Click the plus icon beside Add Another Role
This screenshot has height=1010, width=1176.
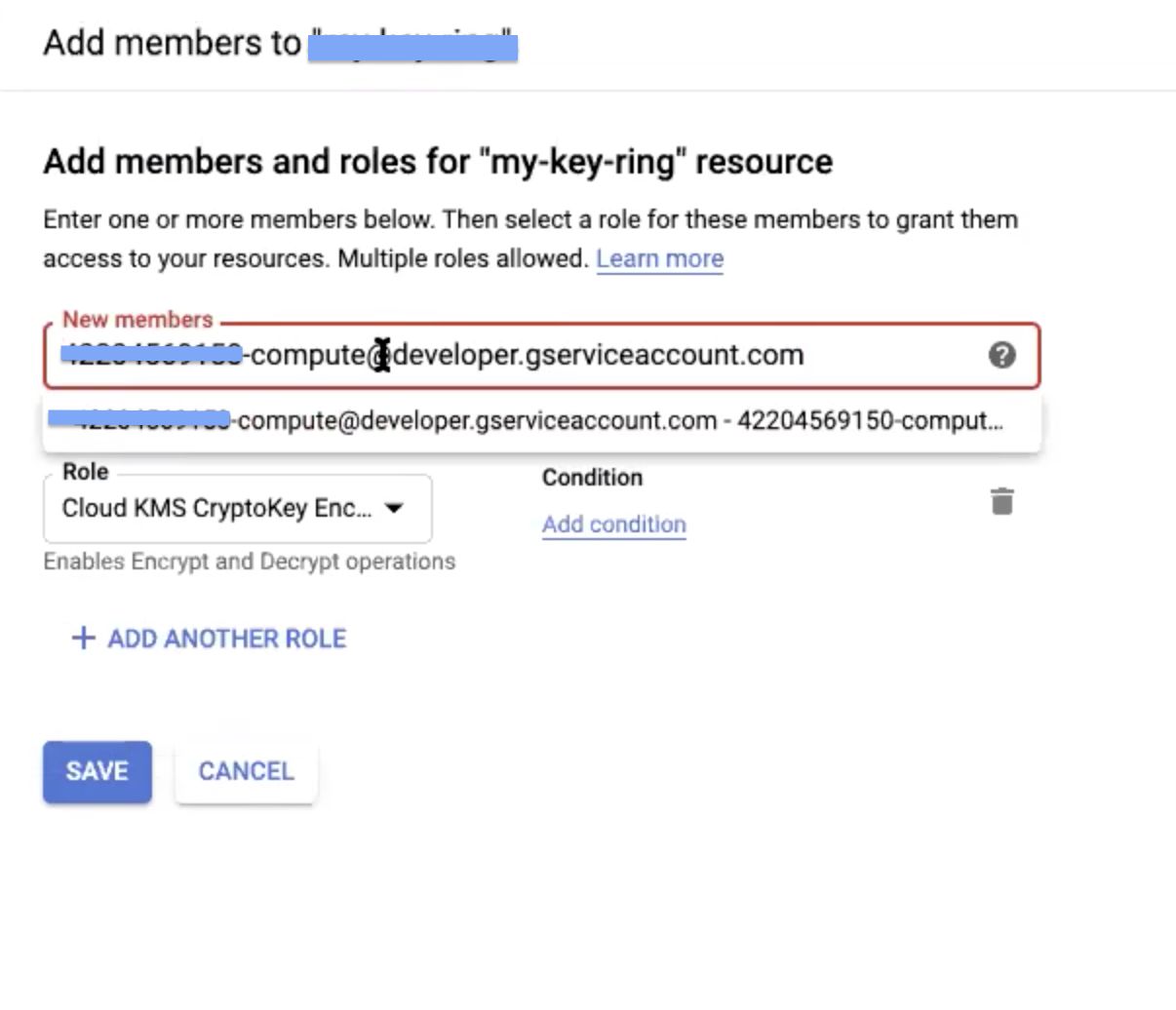click(x=84, y=639)
